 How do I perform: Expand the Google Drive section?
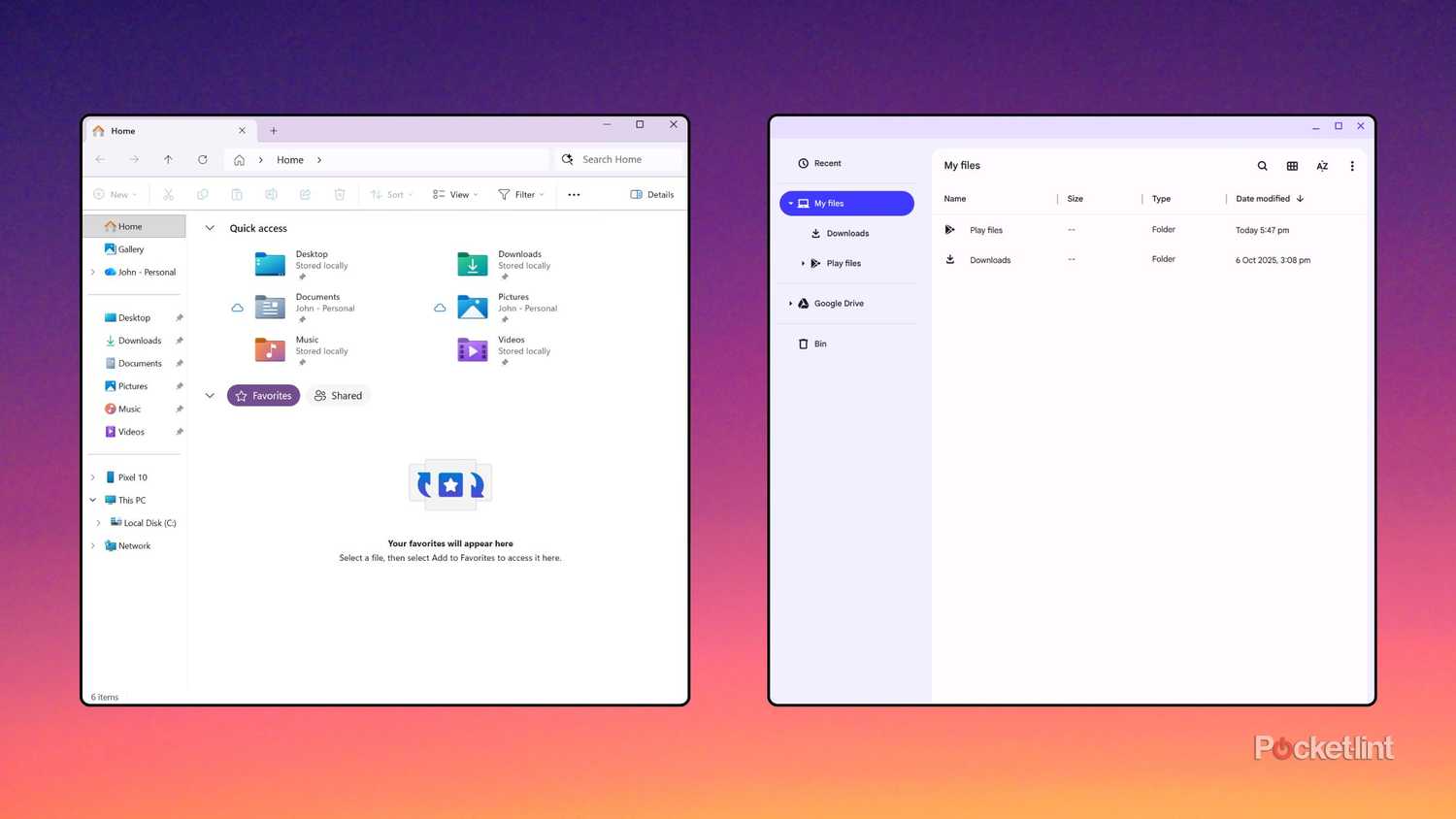(x=790, y=303)
